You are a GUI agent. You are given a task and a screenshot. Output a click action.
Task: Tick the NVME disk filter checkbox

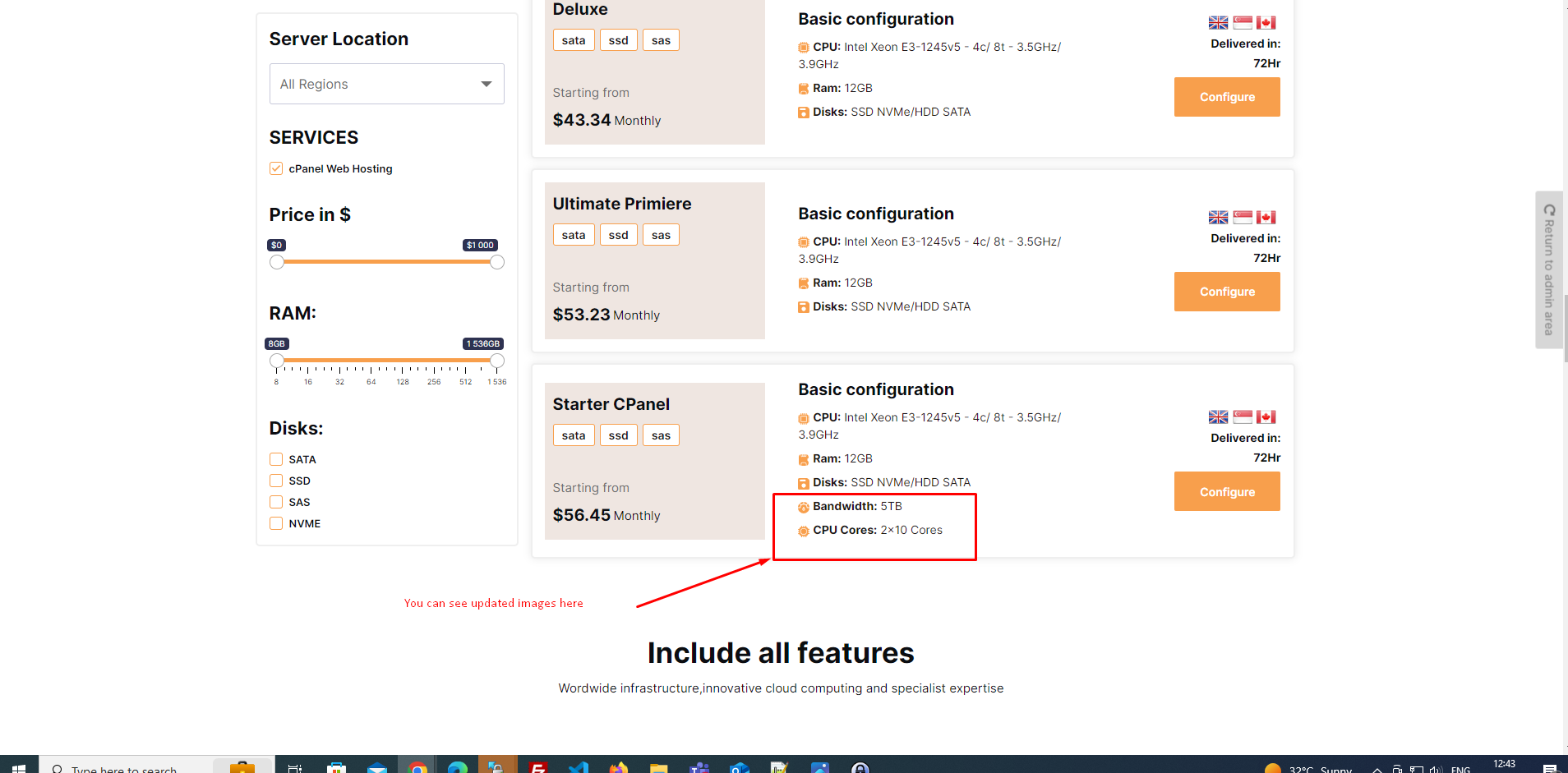point(276,523)
